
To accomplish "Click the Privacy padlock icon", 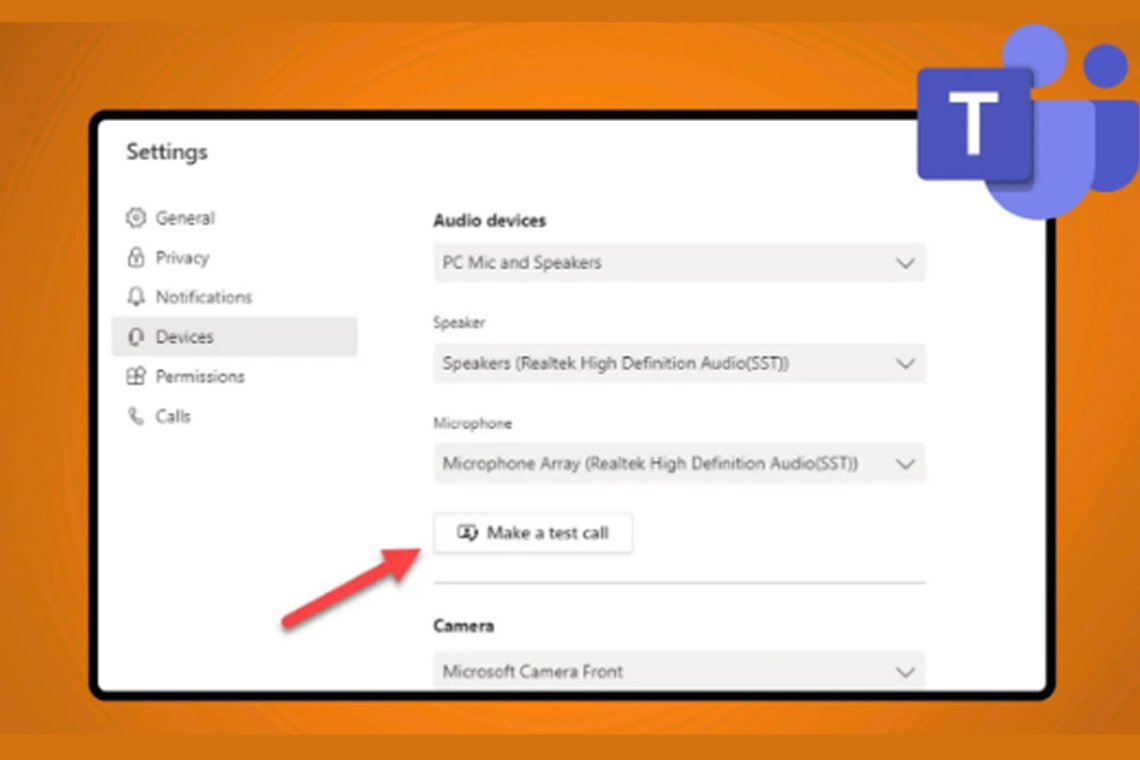I will [134, 257].
